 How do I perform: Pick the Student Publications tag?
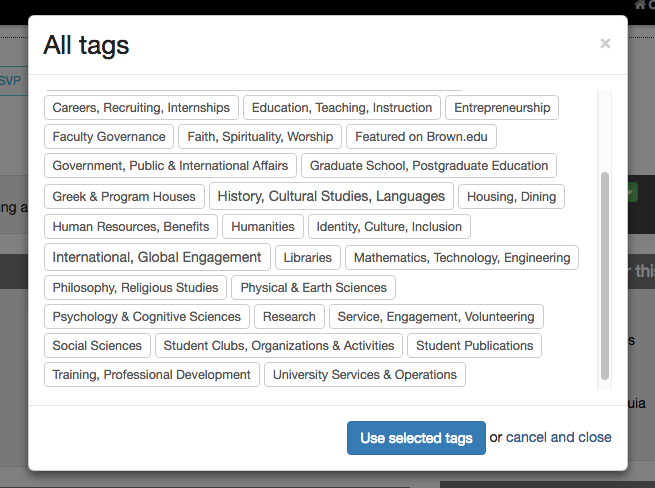475,346
